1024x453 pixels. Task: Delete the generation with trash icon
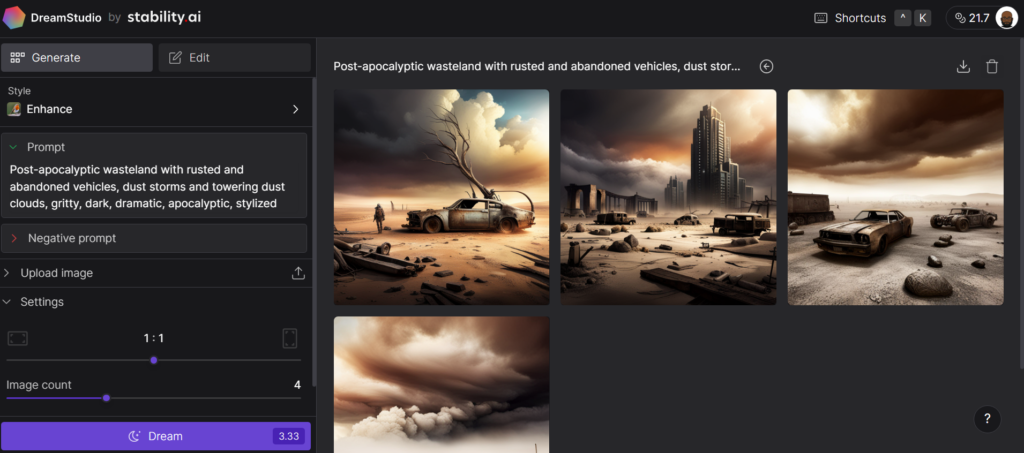tap(992, 66)
